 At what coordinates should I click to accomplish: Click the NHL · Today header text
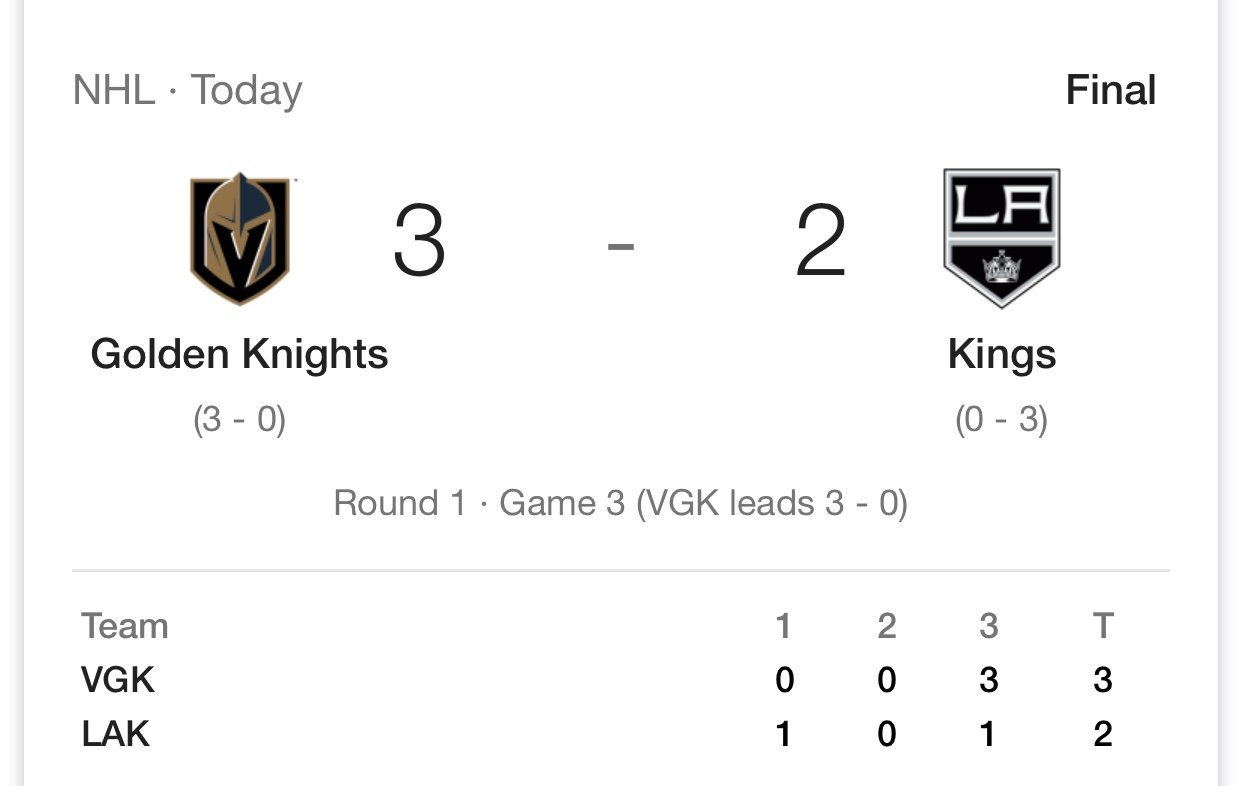[x=187, y=91]
